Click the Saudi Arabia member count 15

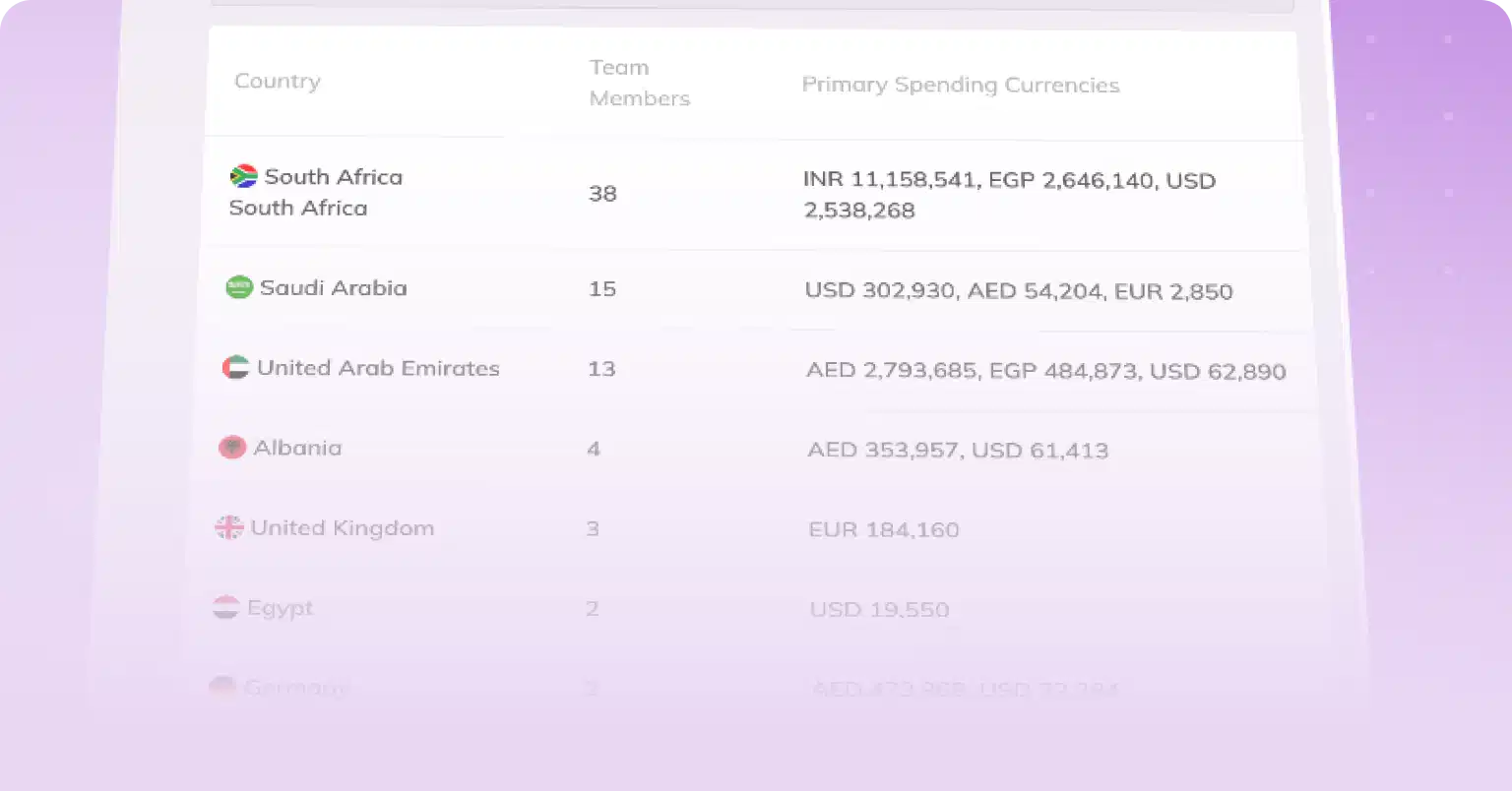[601, 289]
